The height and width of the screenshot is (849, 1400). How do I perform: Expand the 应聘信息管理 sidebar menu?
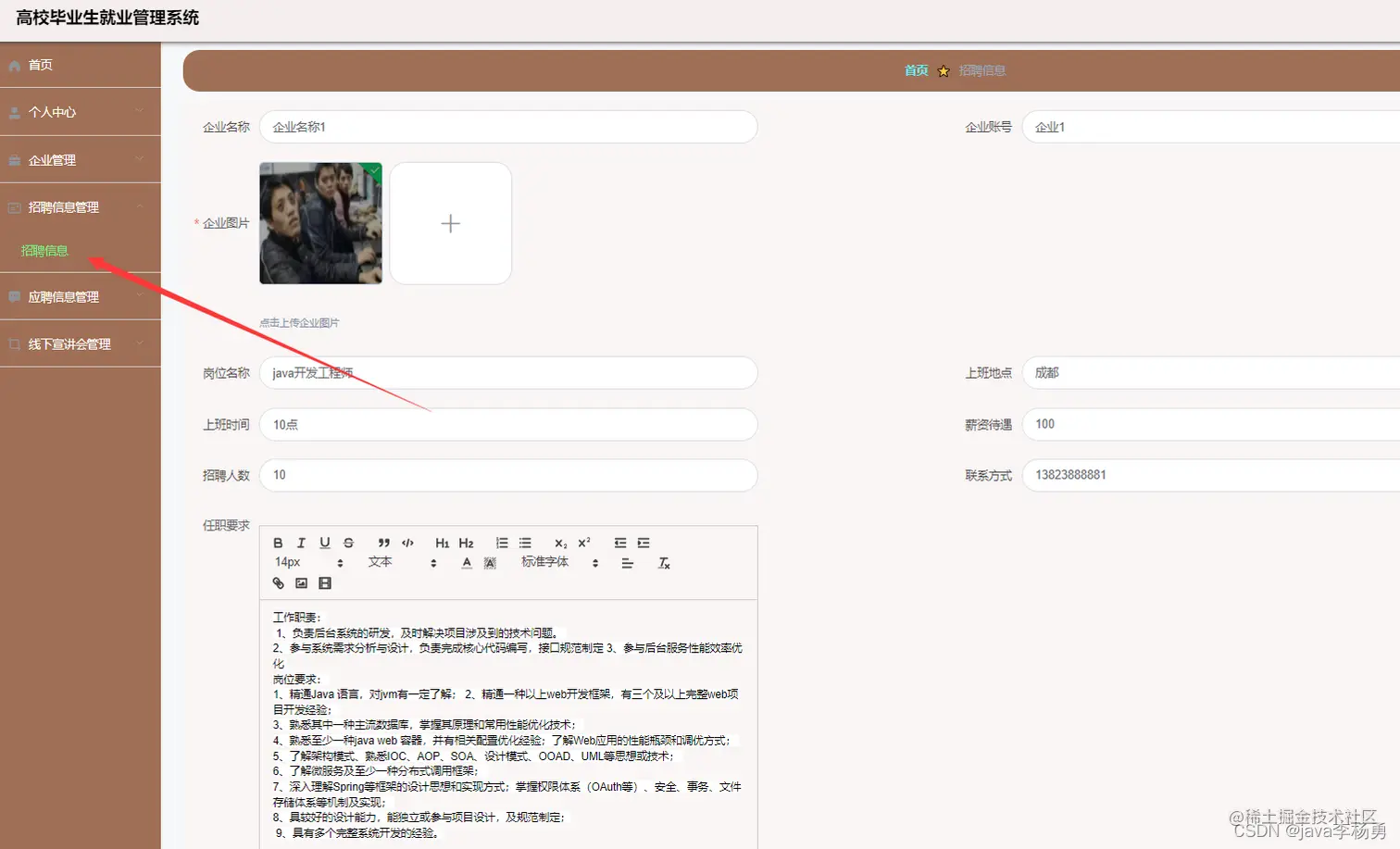80,297
